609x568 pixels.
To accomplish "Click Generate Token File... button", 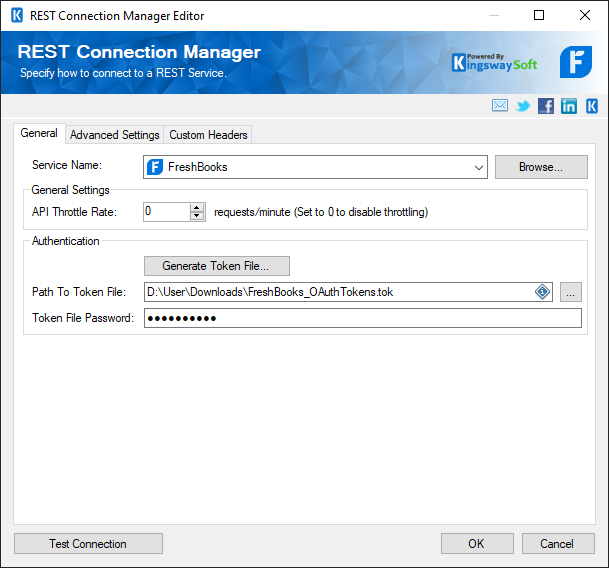I will tap(217, 266).
